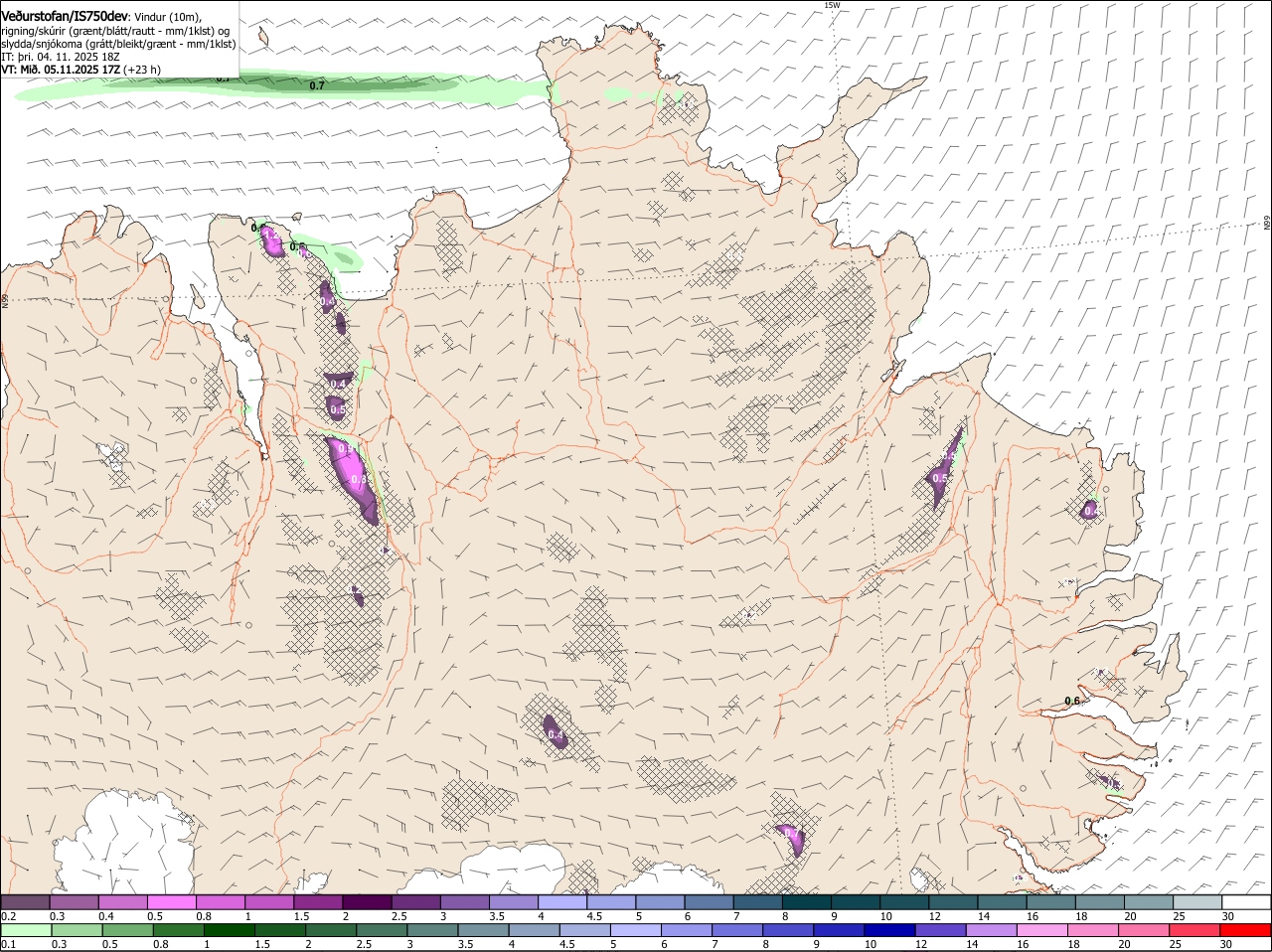
Task: Pick the grey-teal 20 swatch in upper legend row
Action: [1150, 902]
